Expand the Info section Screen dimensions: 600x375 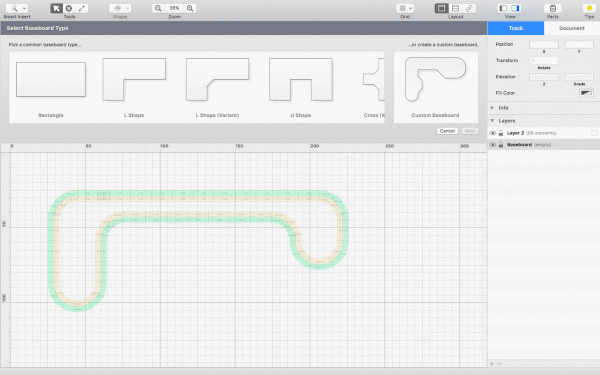pos(492,108)
